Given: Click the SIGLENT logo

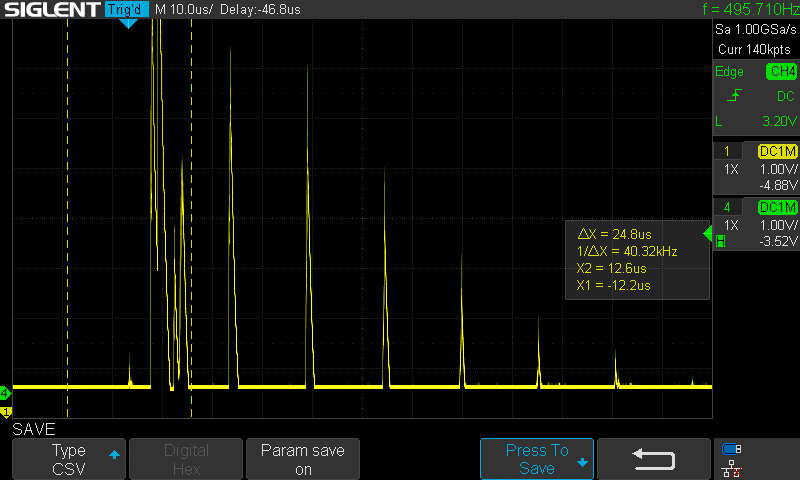Looking at the screenshot, I should click(x=53, y=9).
